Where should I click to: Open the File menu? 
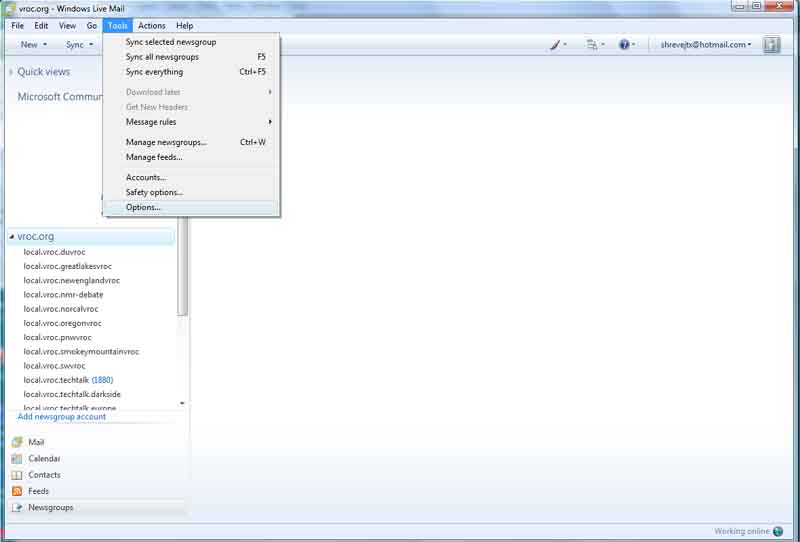[17, 26]
